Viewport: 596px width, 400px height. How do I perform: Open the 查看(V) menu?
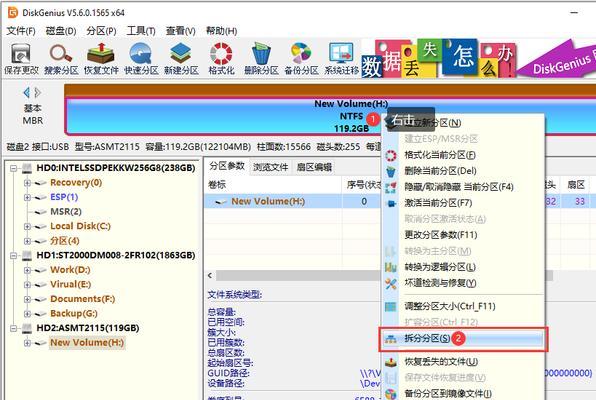[x=181, y=31]
